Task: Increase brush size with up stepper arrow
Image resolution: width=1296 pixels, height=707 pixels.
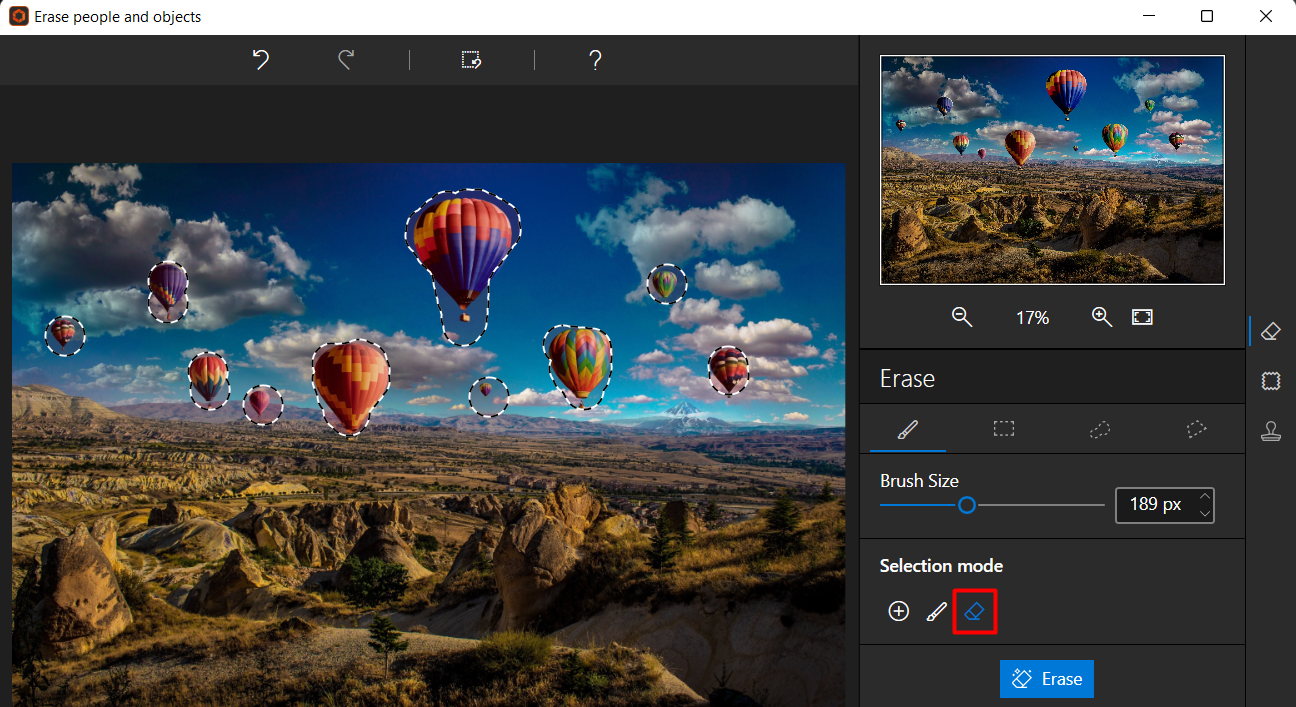Action: pos(1205,496)
